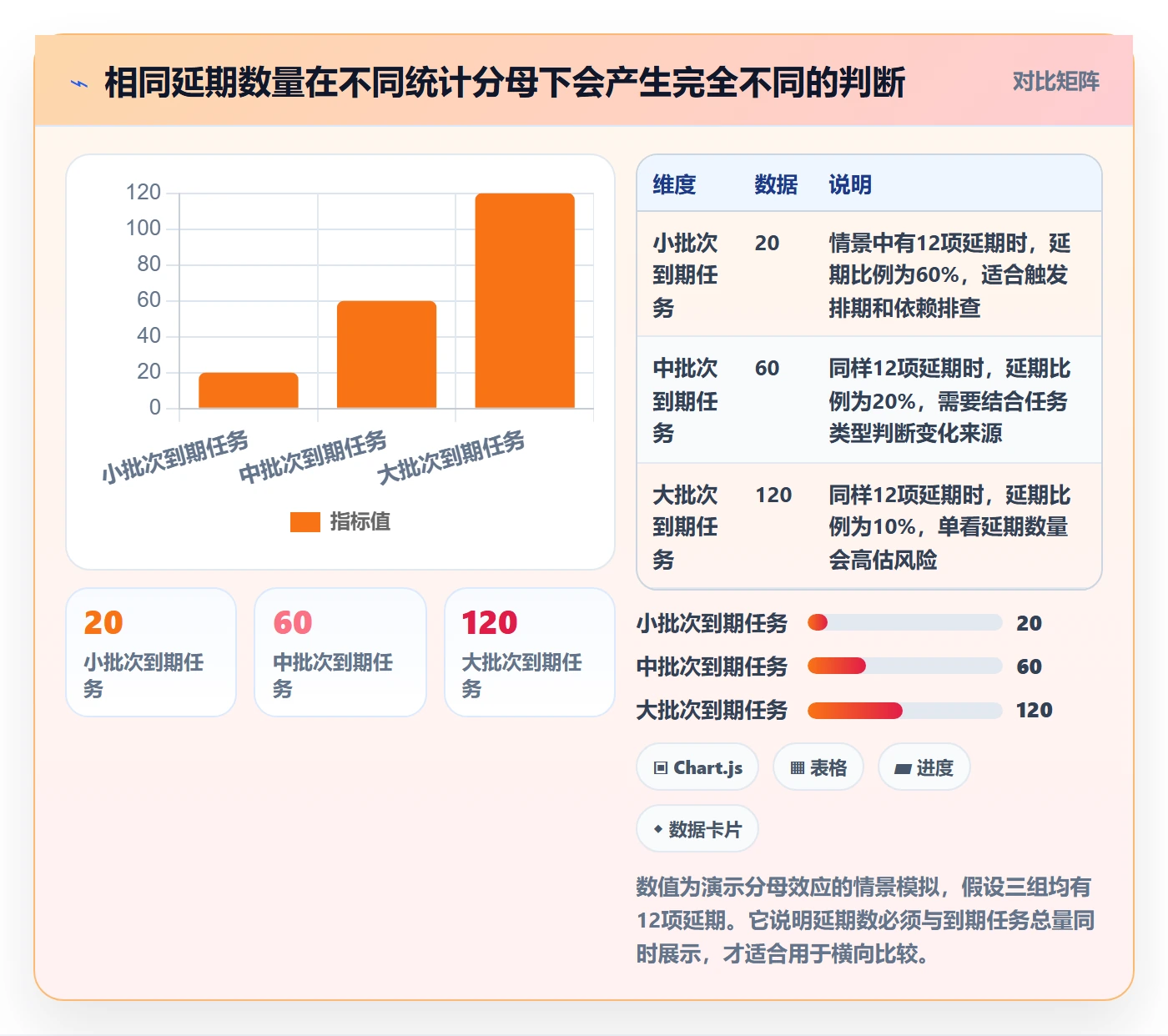Click the description mentioning 延期比例为60%
1168x1036 pixels.
click(950, 275)
